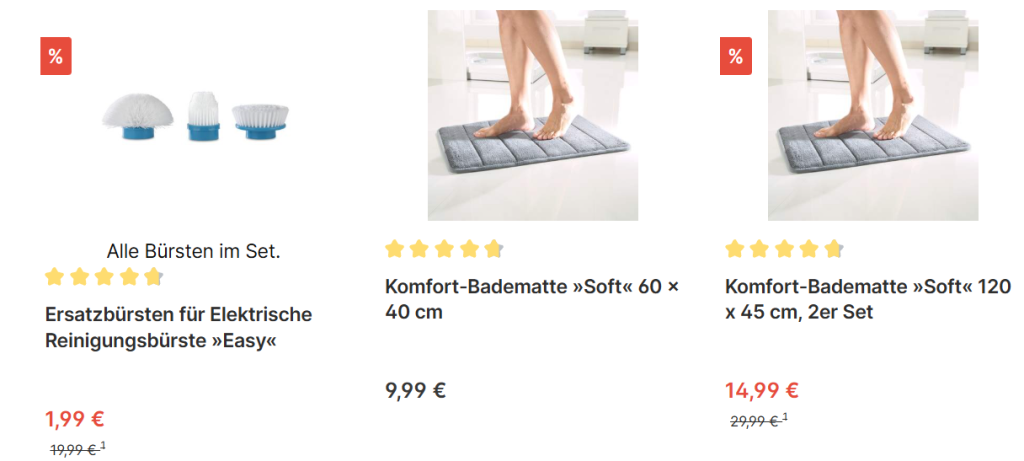Click the sale badge on the Ersatzbürsten product
The width and height of the screenshot is (1024, 461).
coord(56,56)
